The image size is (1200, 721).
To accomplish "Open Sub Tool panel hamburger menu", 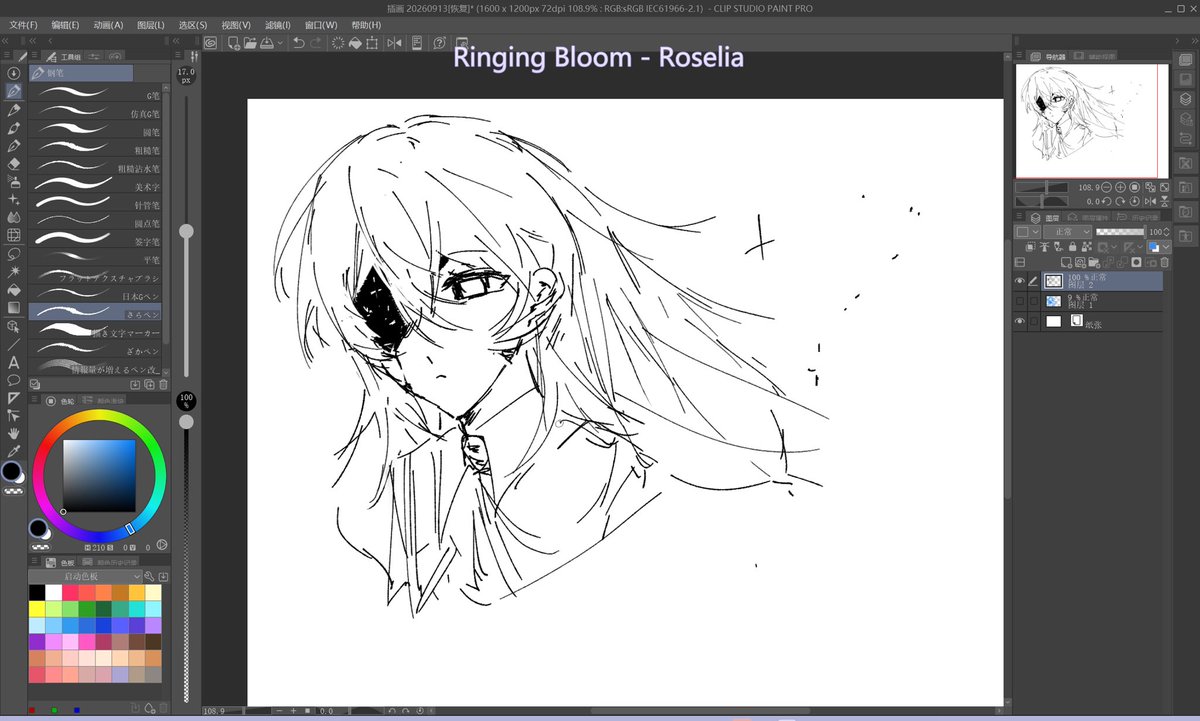I will tap(35, 56).
